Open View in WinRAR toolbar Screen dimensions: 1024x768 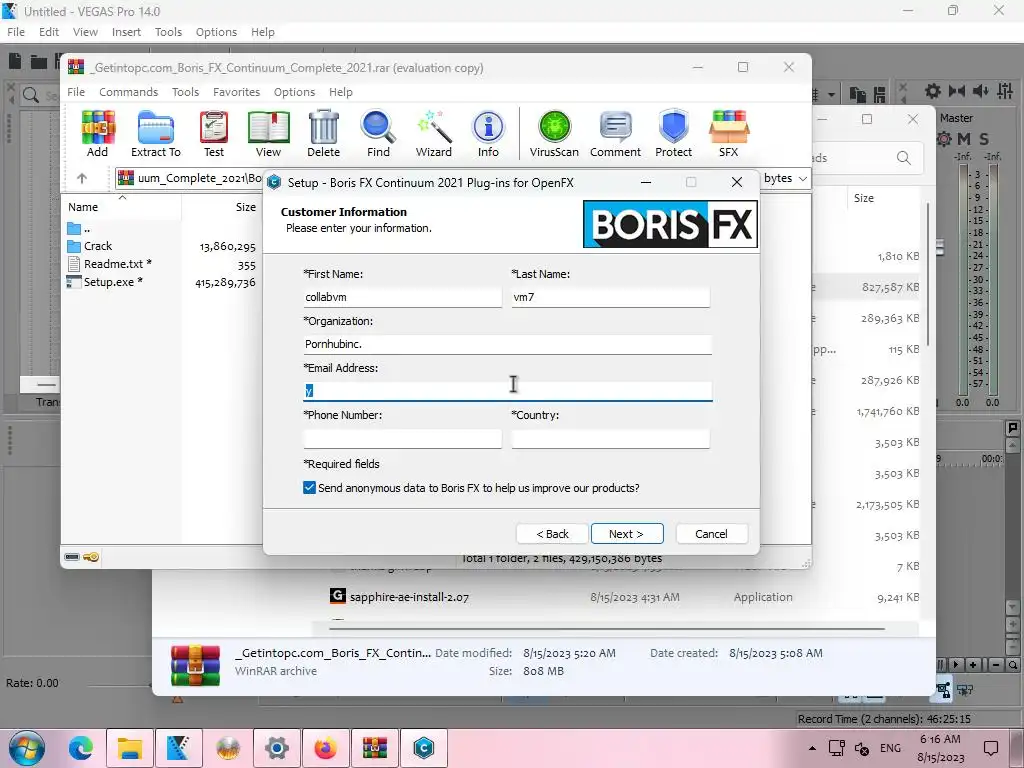(x=268, y=134)
